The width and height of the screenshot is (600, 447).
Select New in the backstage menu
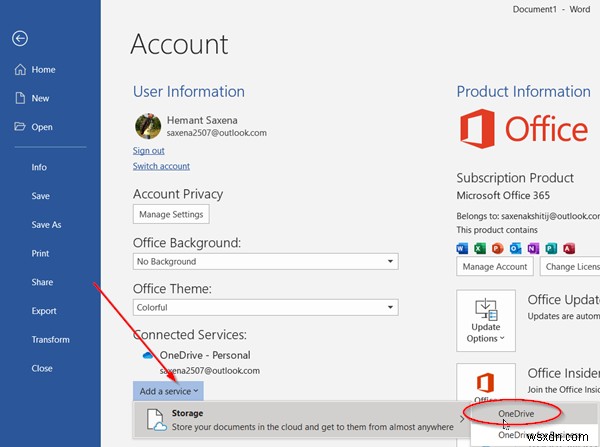(40, 98)
